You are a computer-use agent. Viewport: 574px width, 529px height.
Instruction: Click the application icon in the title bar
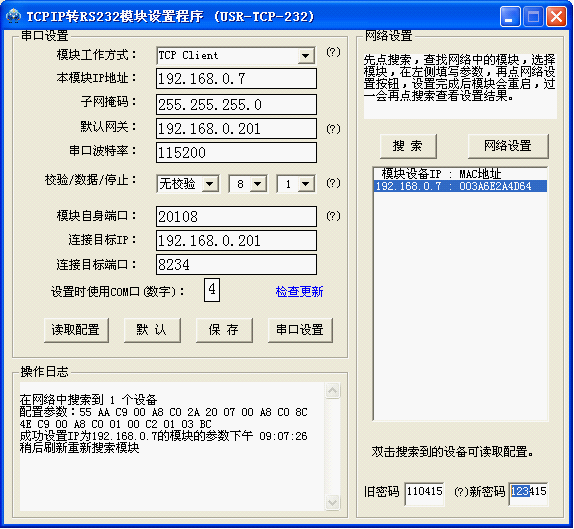(x=14, y=16)
